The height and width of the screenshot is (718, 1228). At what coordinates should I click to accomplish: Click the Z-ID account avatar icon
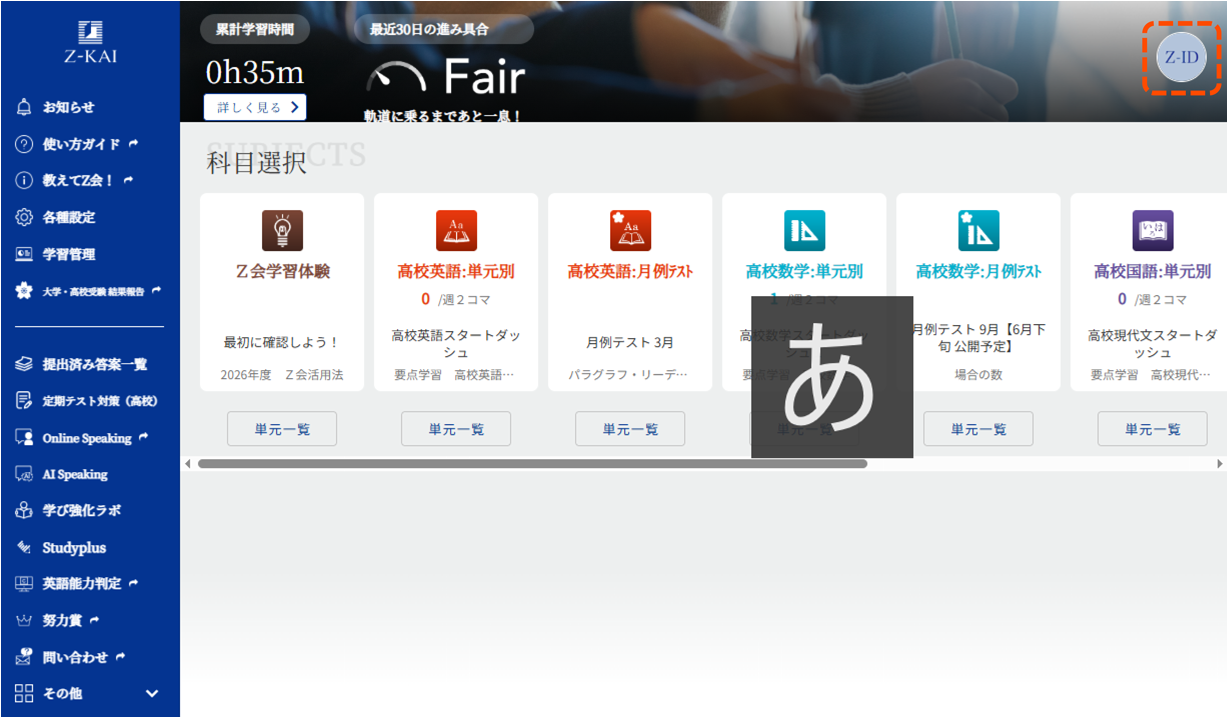click(x=1181, y=57)
